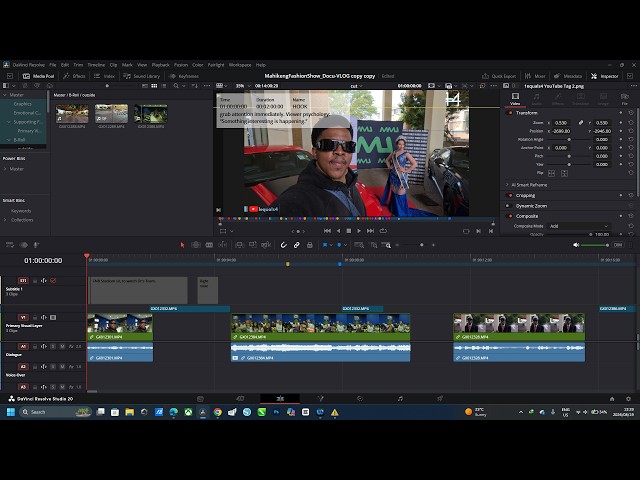The image size is (640, 480).
Task: Toggle the timeline Snapping magnet
Action: pos(283,245)
